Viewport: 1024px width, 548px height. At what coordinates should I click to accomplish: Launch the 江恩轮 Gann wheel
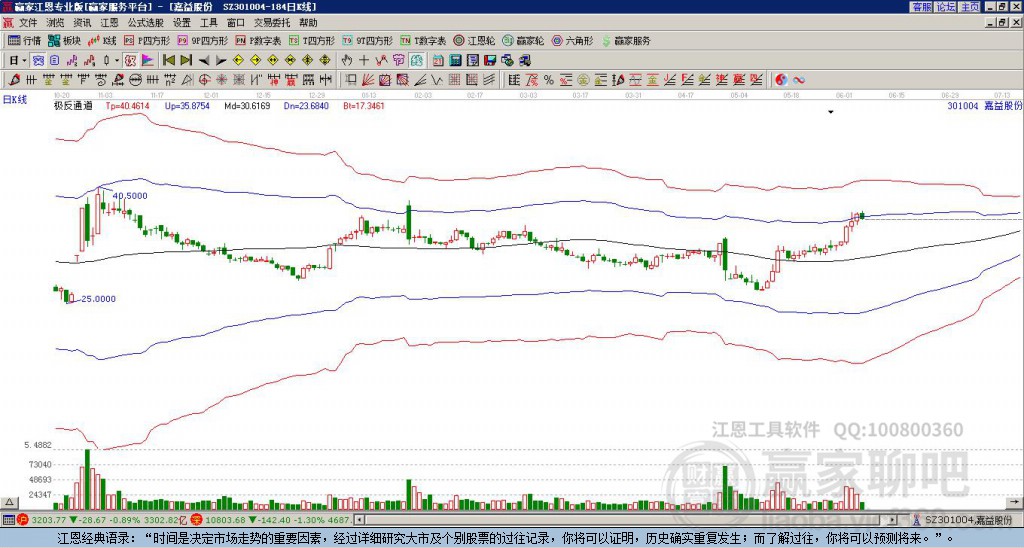tap(474, 40)
